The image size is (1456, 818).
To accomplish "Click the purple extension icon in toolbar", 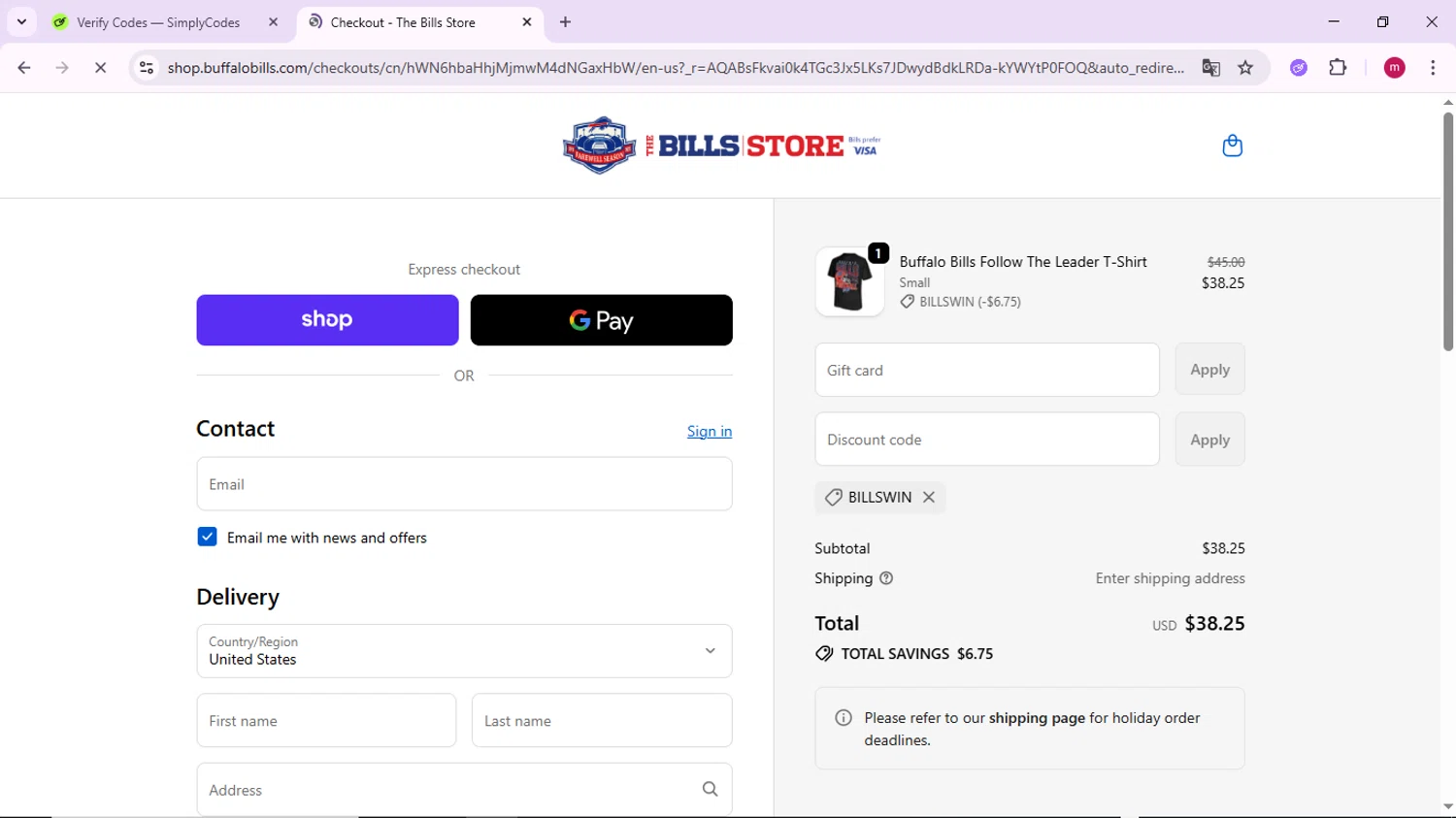I will point(1299,68).
